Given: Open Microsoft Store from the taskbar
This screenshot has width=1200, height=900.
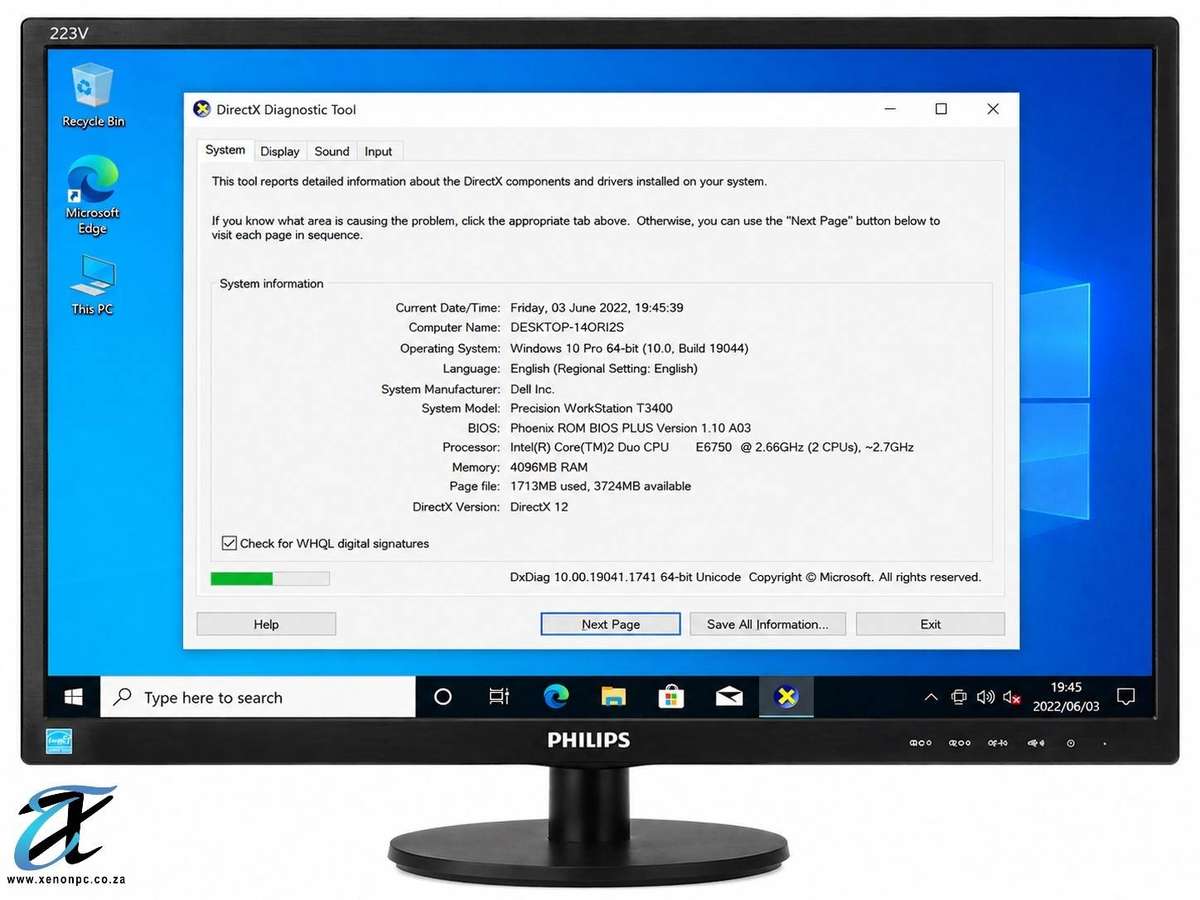Looking at the screenshot, I should (x=671, y=697).
